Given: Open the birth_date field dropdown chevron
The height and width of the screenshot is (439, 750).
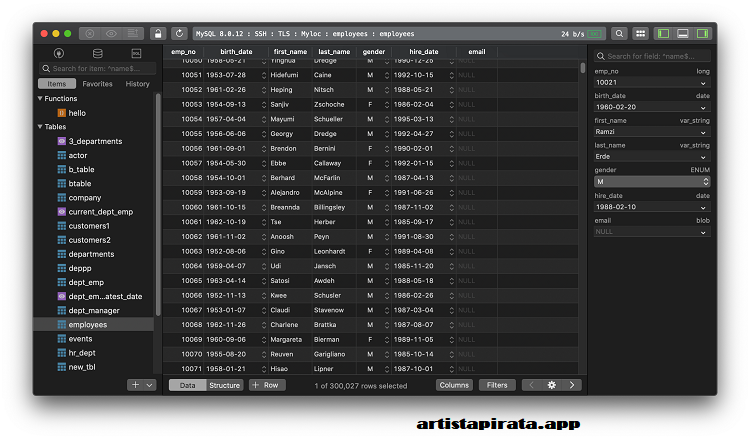Looking at the screenshot, I should pos(703,108).
